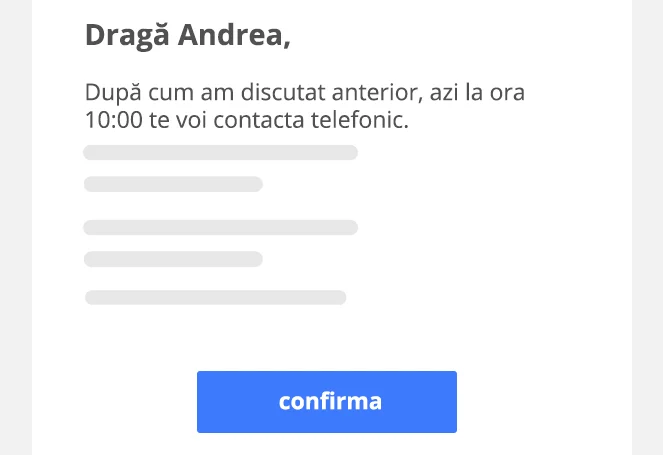Click the word 'ora' ending the first line
This screenshot has height=455, width=663.
[x=507, y=93]
